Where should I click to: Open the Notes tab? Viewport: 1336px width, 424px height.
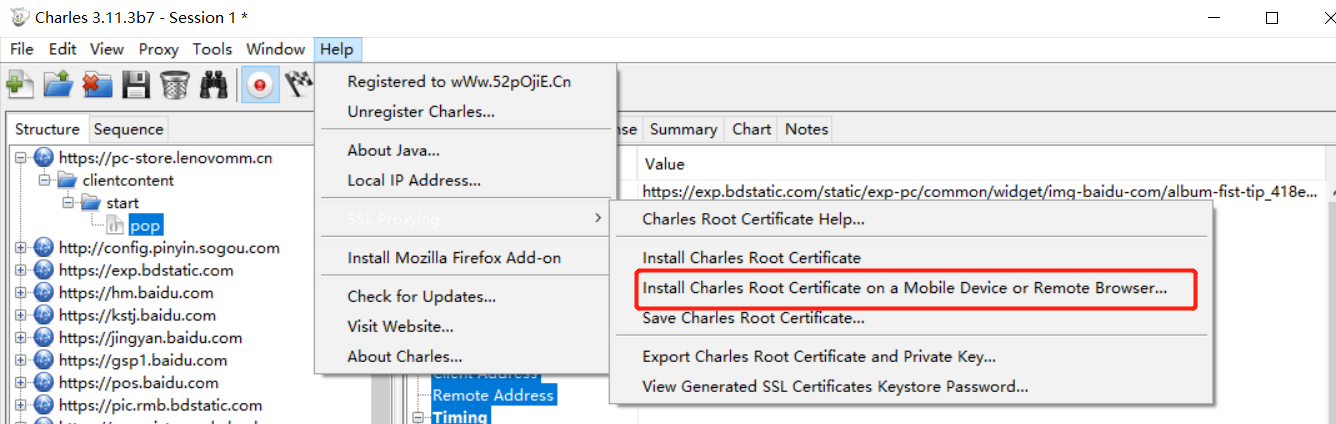click(806, 129)
